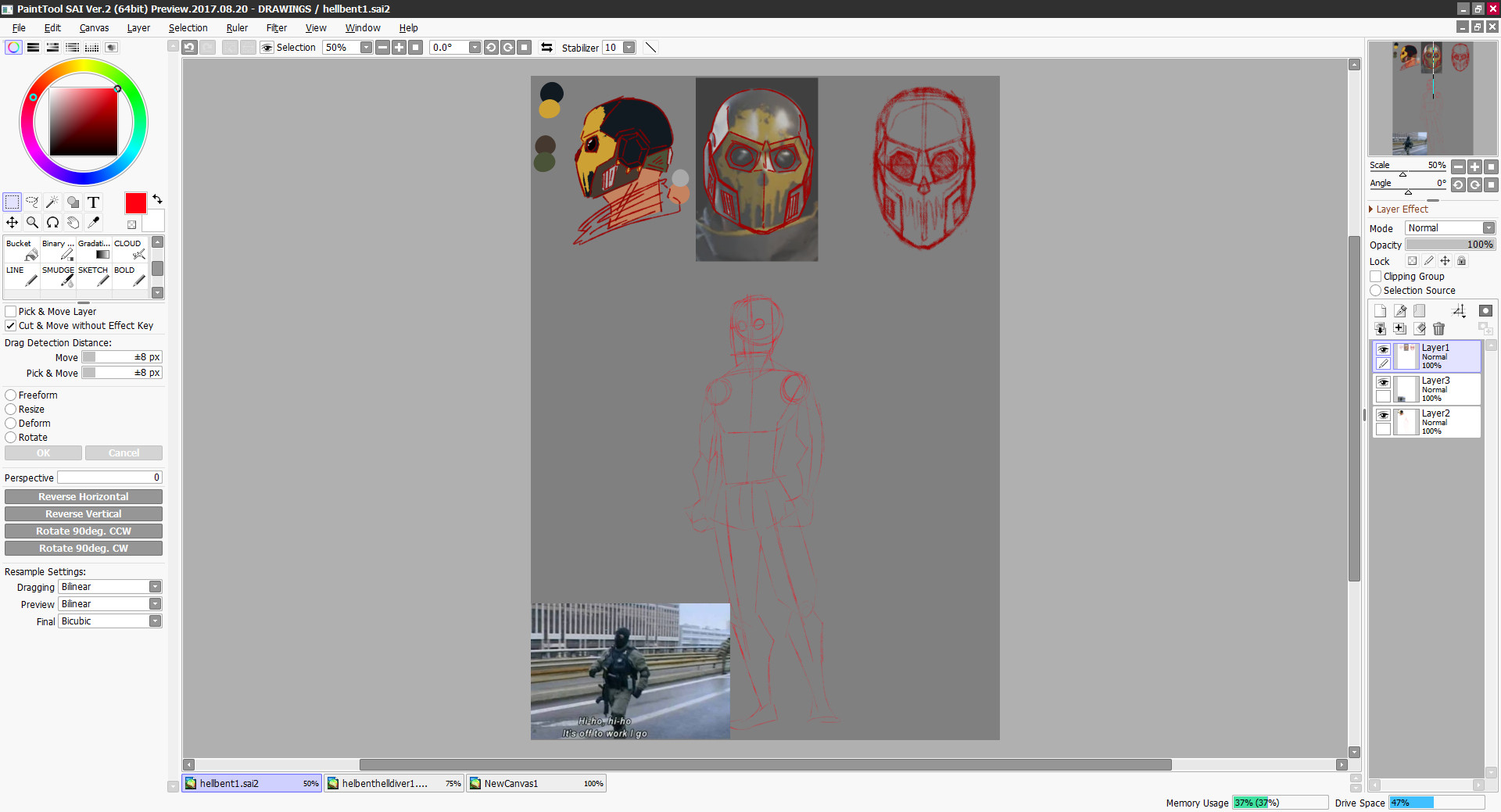Select the Freeform transform option

tap(11, 395)
